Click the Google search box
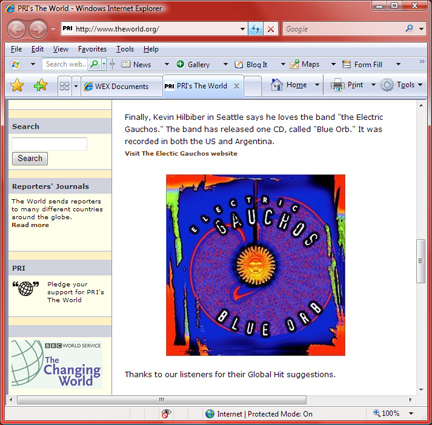 pyautogui.click(x=343, y=29)
